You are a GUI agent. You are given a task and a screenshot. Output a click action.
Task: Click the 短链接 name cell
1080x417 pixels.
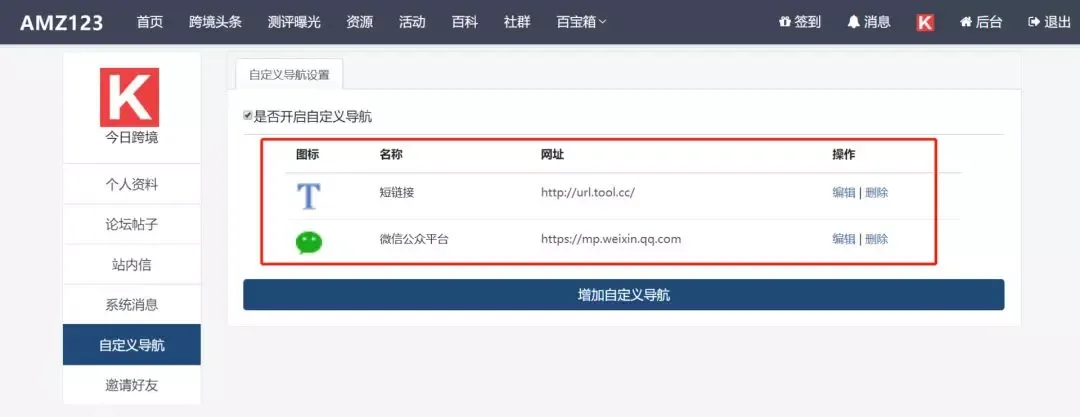pyautogui.click(x=397, y=193)
